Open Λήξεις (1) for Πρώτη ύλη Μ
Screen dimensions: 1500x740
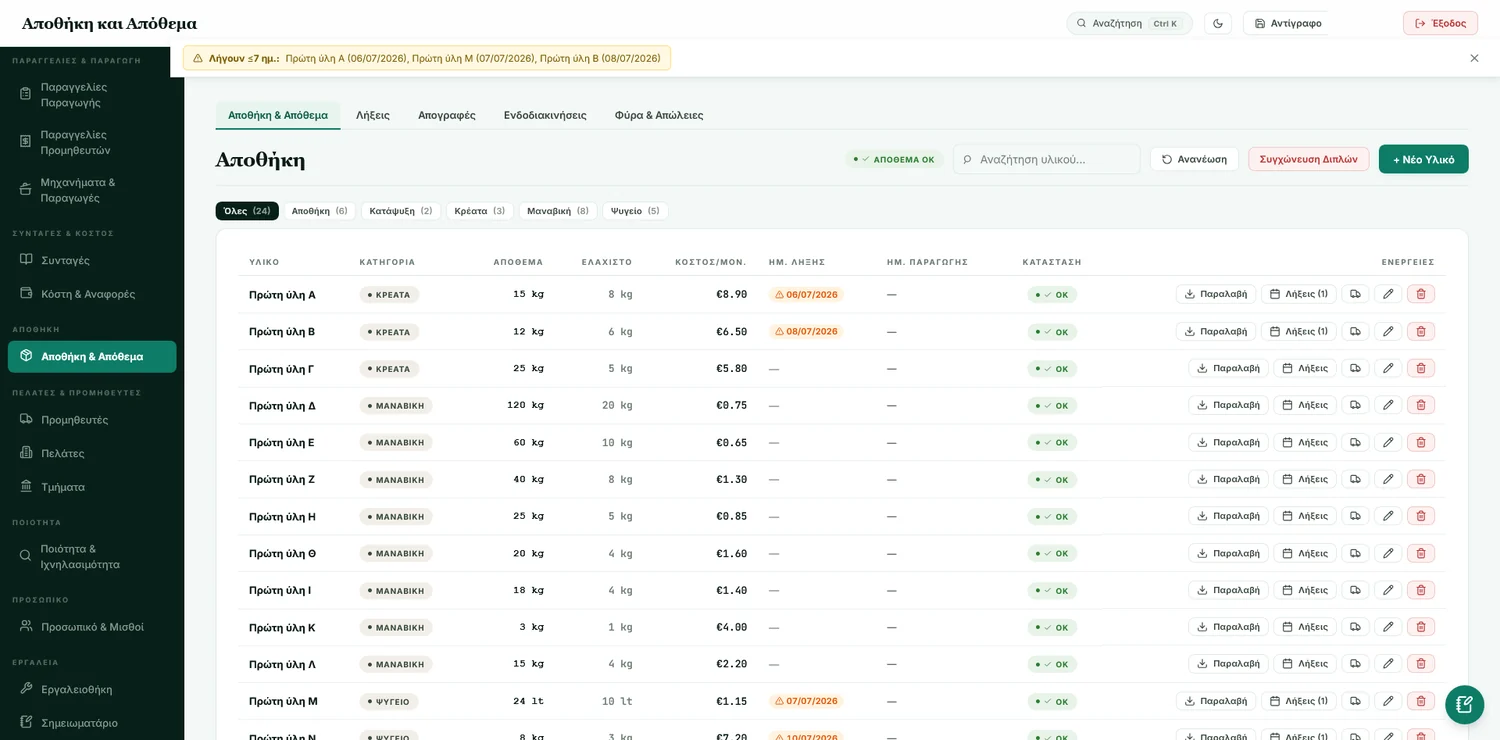1298,701
